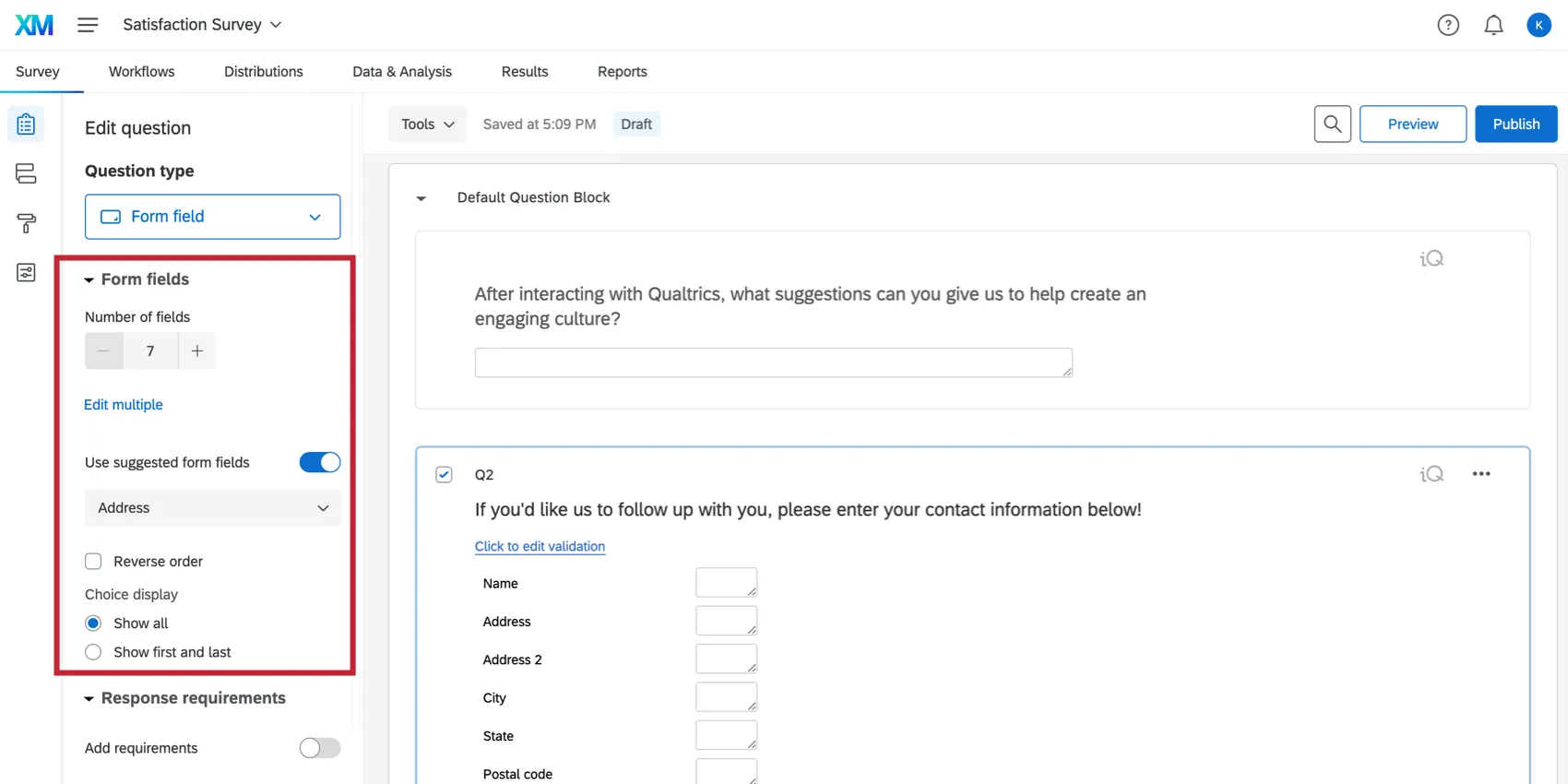The height and width of the screenshot is (784, 1568).
Task: Click the search magnifier icon
Action: (1332, 124)
